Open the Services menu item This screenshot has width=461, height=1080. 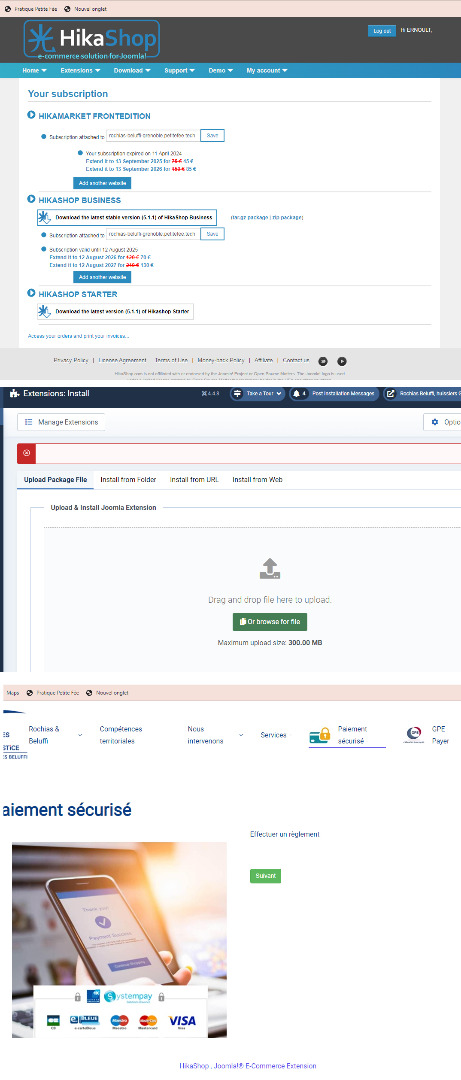point(274,735)
